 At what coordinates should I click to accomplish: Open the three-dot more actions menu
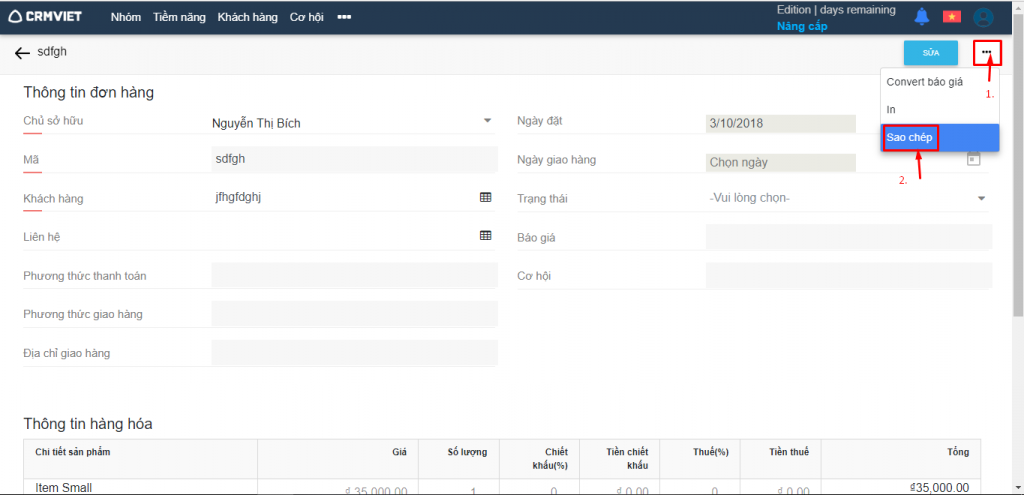(986, 52)
